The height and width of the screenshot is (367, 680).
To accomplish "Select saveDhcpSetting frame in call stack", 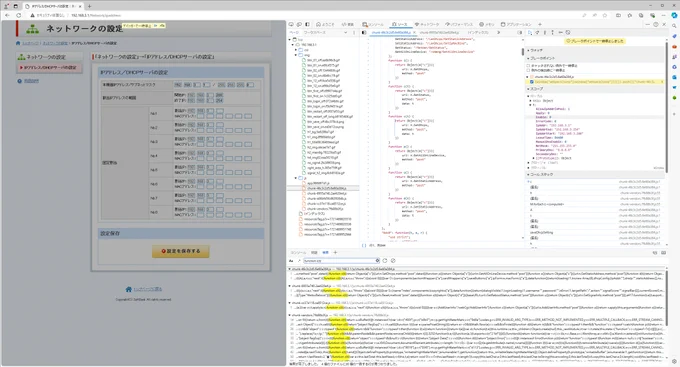I will pos(542,233).
